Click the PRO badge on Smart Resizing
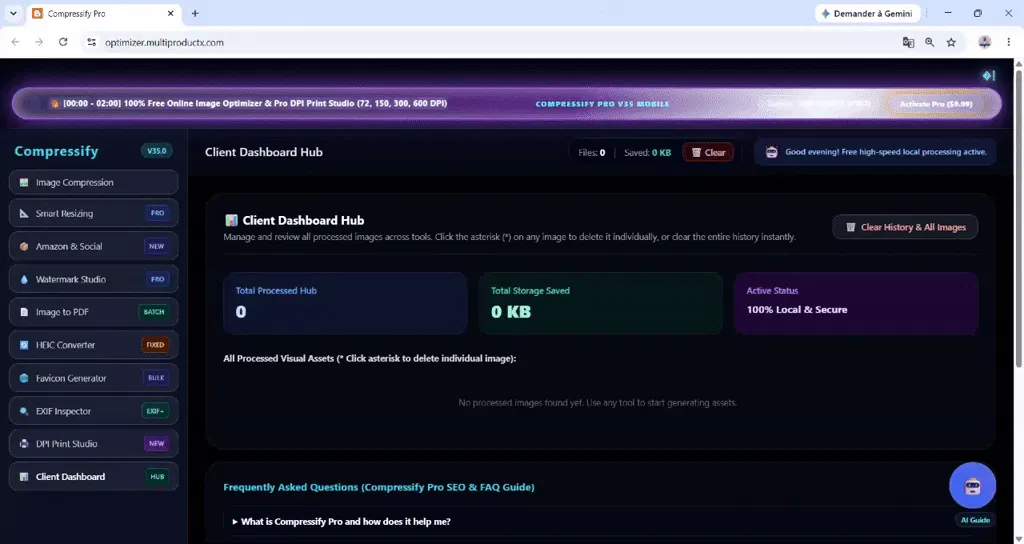 157,213
